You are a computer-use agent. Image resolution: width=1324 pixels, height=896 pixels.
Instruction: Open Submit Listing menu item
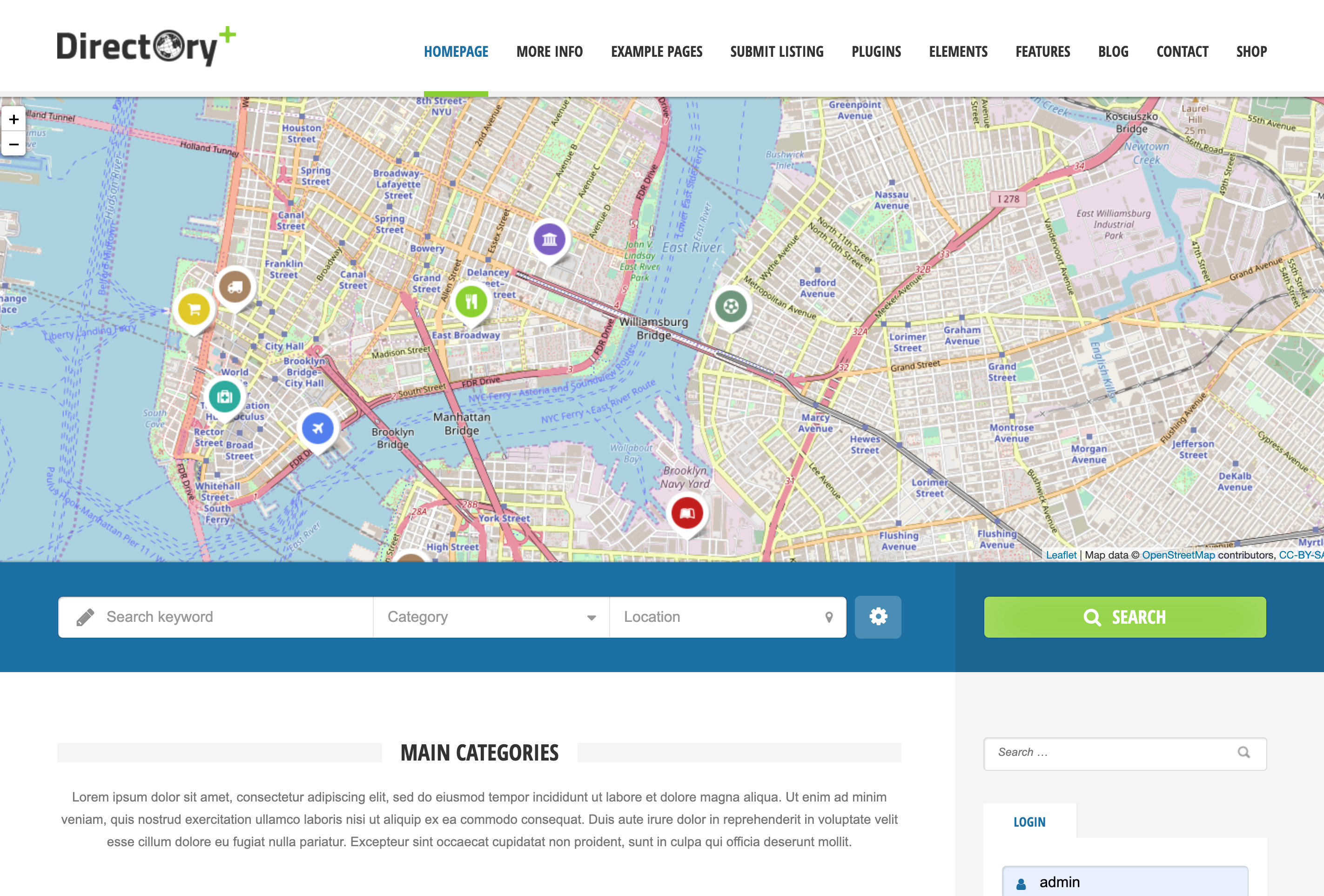click(x=777, y=52)
